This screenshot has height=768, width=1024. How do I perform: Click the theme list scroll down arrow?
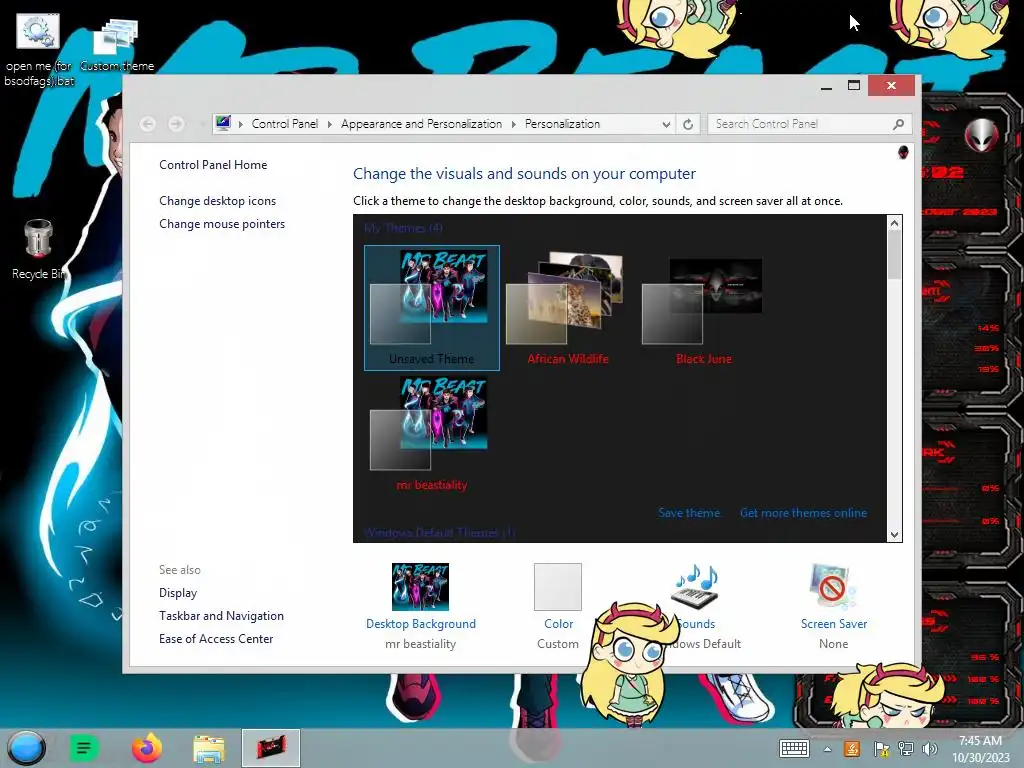coord(894,534)
